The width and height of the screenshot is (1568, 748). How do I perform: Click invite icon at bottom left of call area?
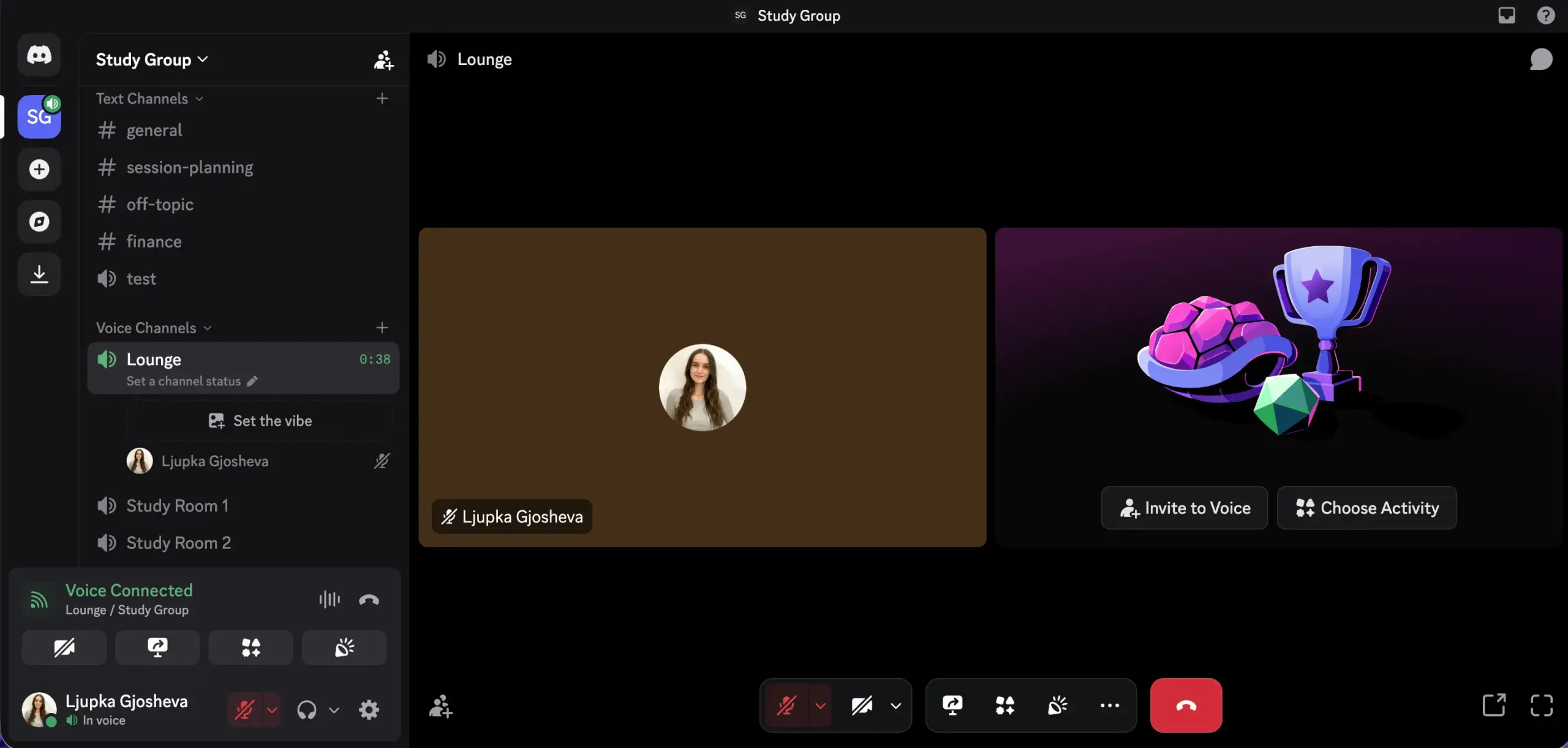(x=440, y=706)
